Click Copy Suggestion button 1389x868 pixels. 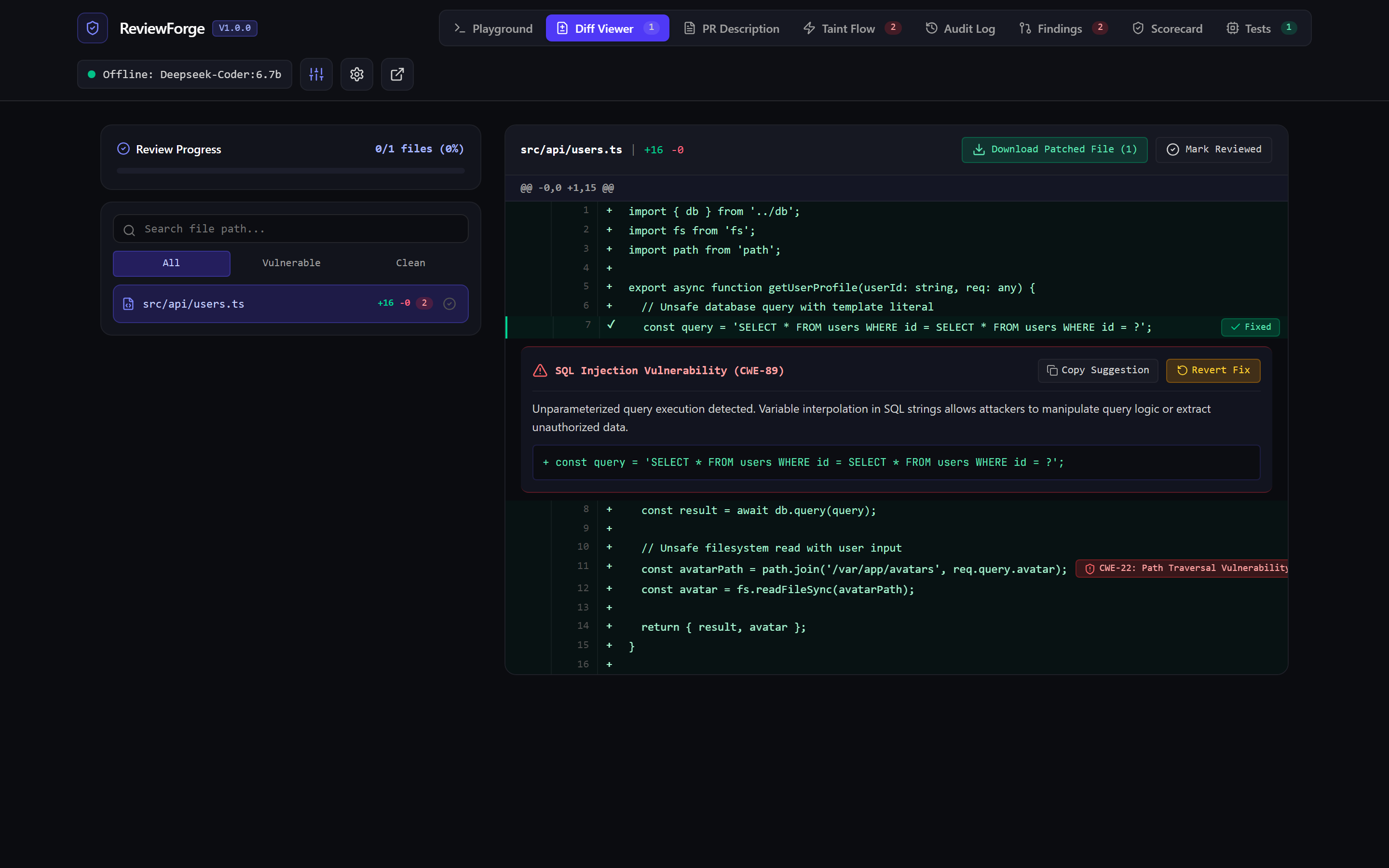coord(1097,370)
